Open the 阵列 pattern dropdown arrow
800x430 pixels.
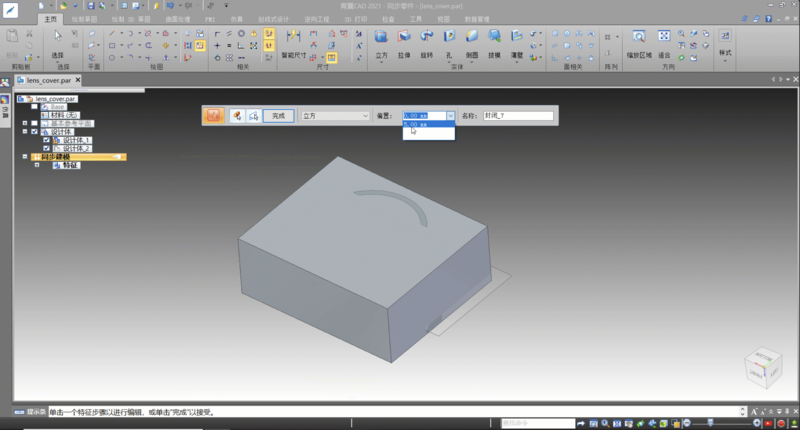tap(617, 37)
